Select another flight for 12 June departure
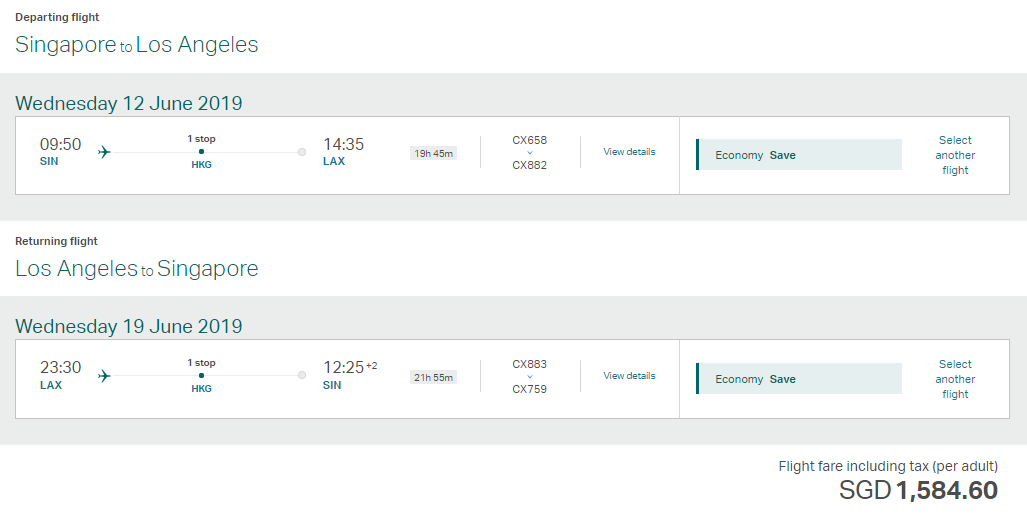 955,155
